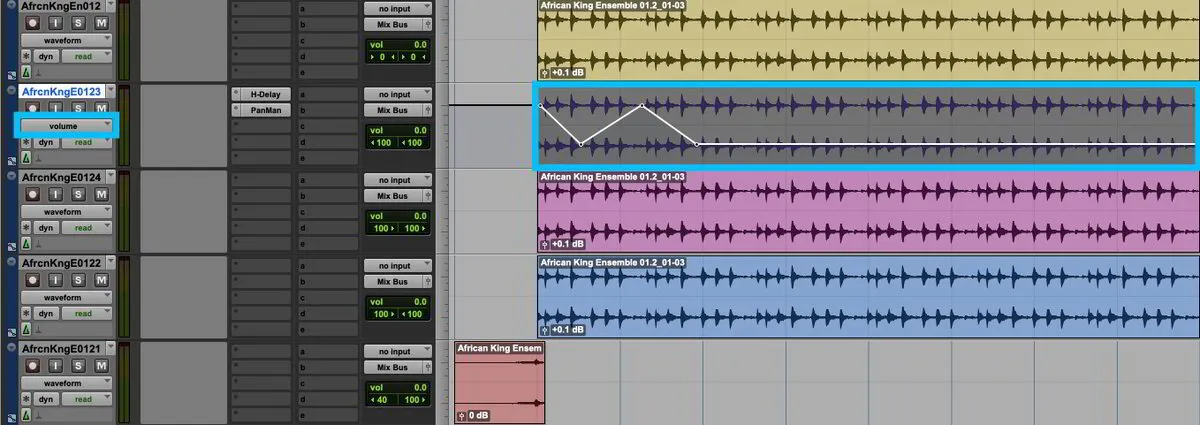Viewport: 1200px width, 425px height.
Task: Open the PanMan insert plugin
Action: (265, 110)
